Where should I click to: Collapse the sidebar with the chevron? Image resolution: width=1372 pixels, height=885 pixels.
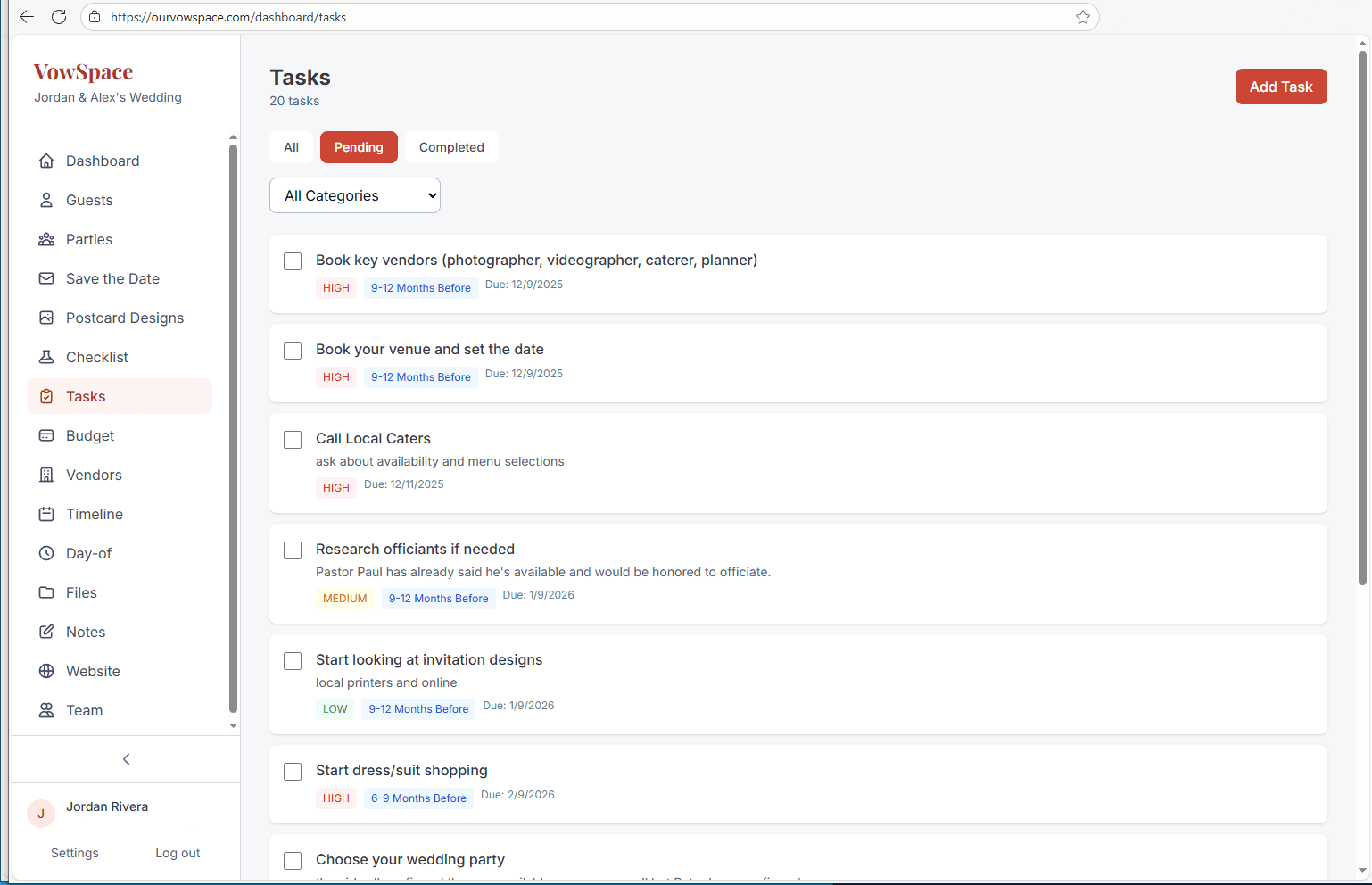click(126, 759)
